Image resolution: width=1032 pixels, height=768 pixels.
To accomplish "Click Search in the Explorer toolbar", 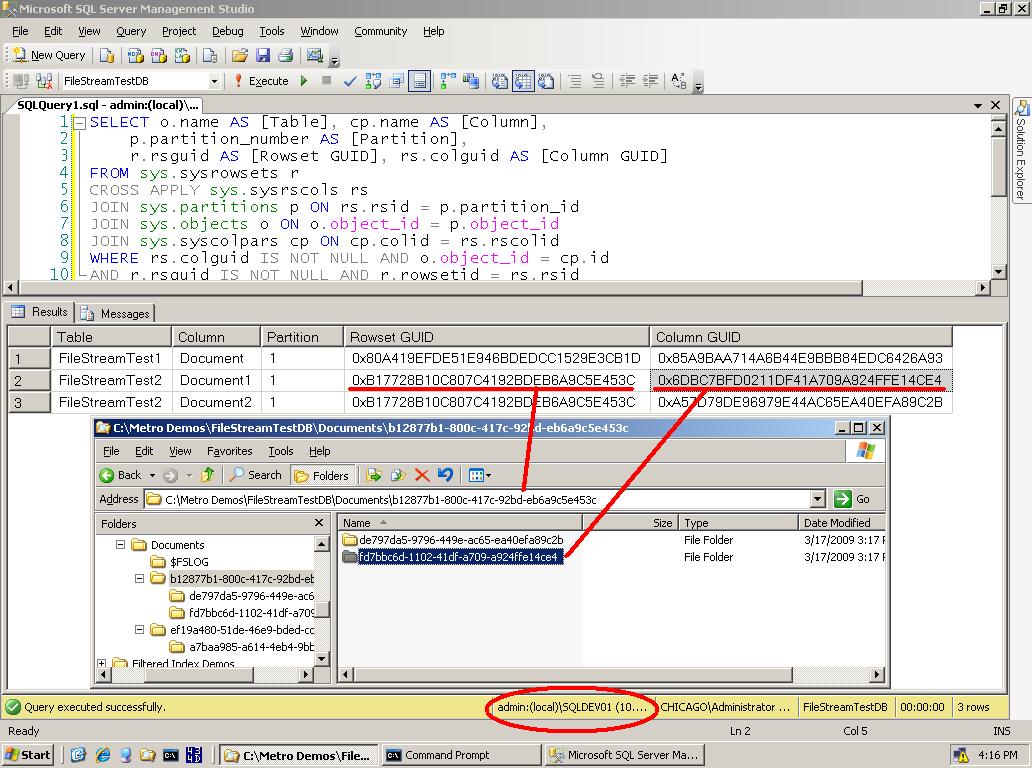I will (256, 475).
